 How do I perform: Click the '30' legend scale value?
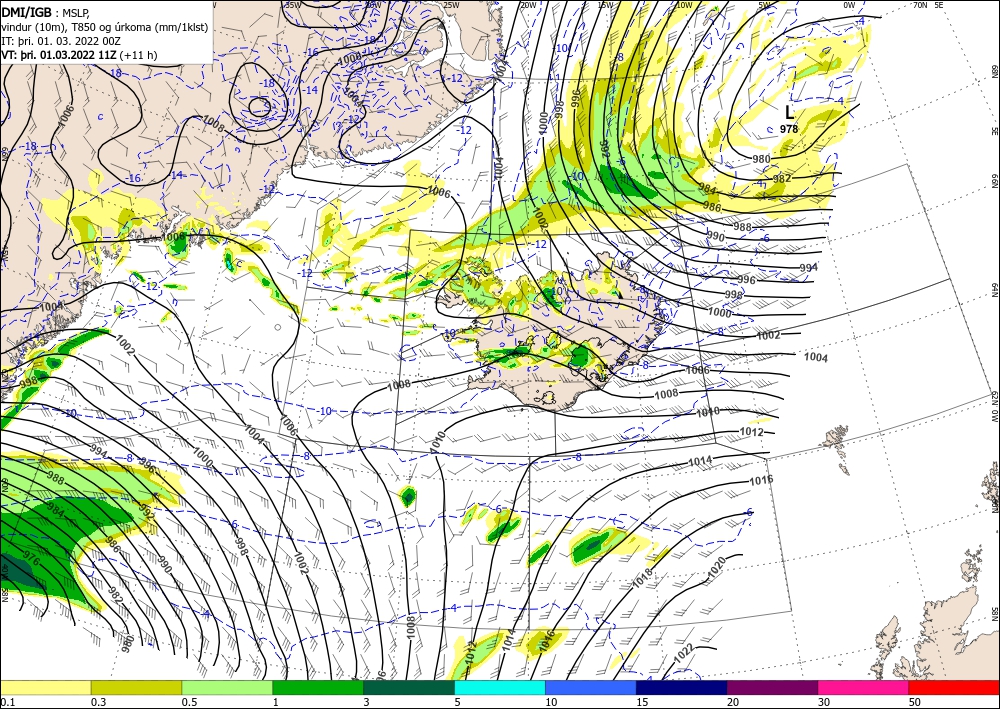click(x=823, y=702)
